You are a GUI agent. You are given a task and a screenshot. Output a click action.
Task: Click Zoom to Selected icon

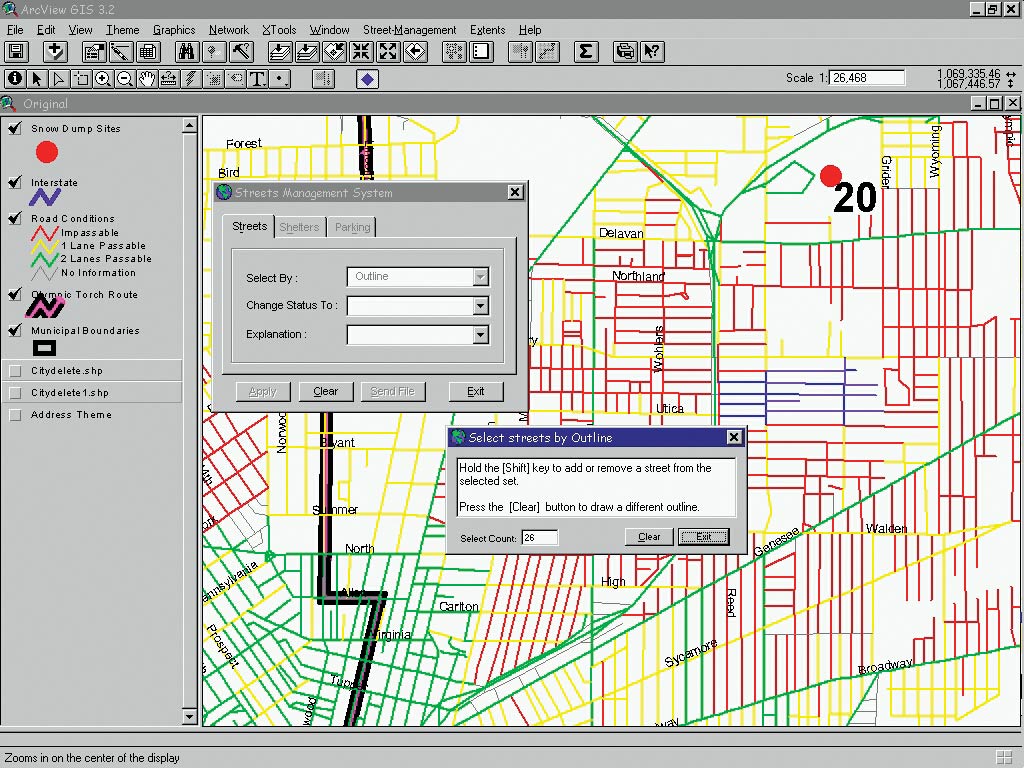pyautogui.click(x=334, y=52)
